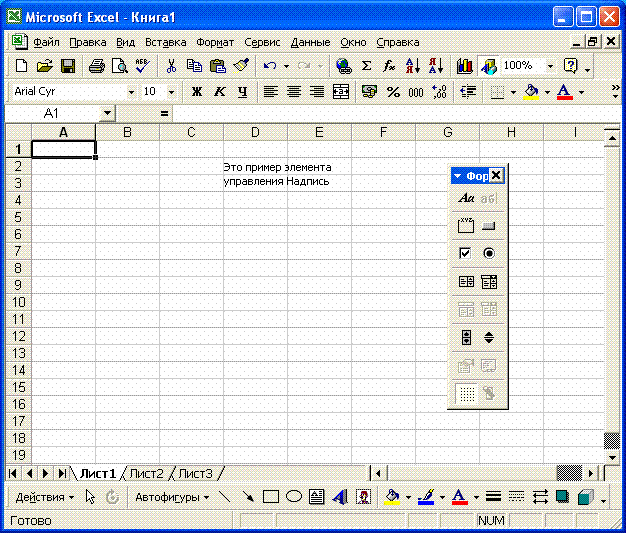Open the Drawing toolbar icon
The image size is (626, 533).
pos(488,65)
